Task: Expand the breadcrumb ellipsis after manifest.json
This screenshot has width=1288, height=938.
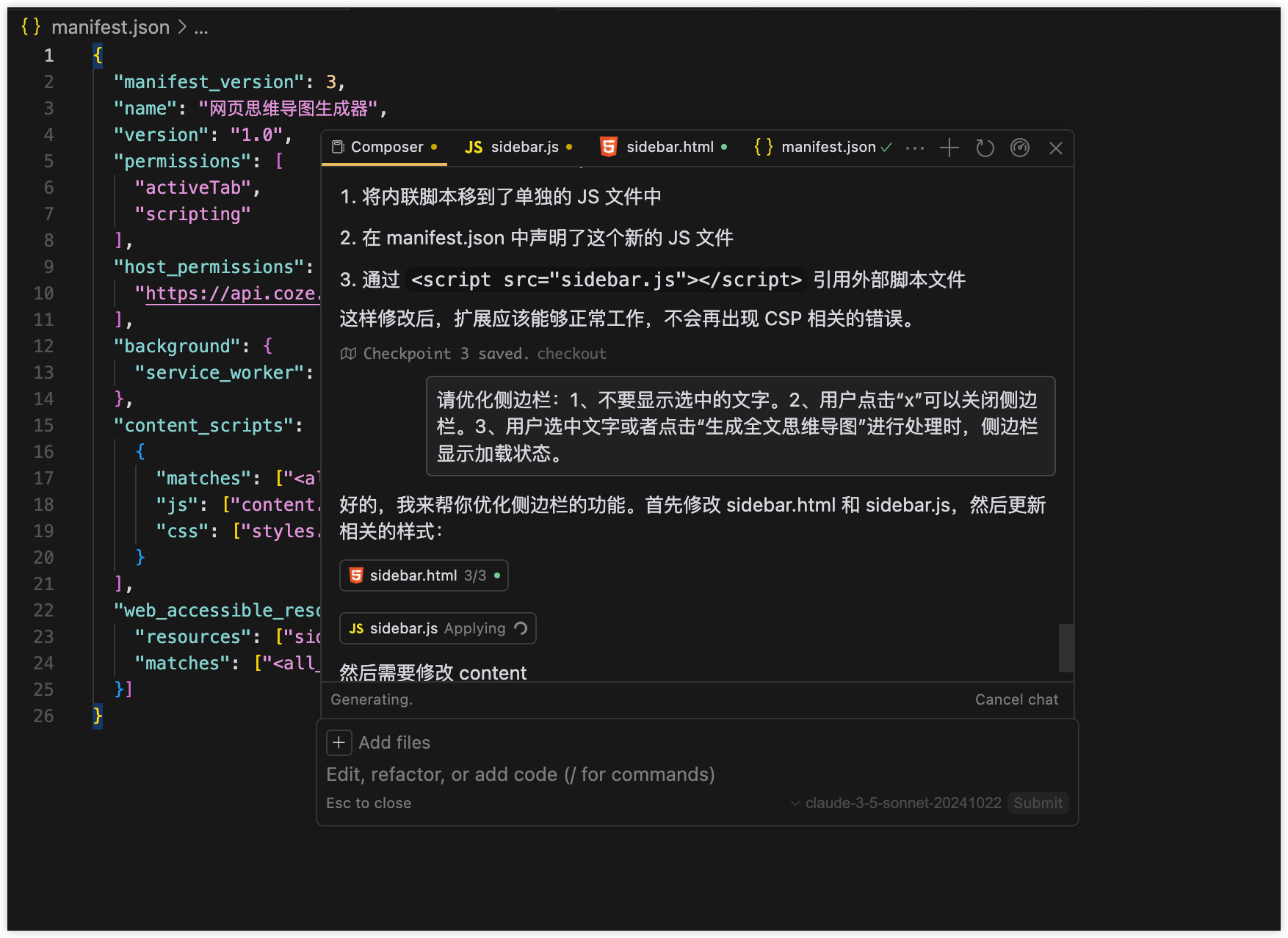Action: pyautogui.click(x=201, y=28)
